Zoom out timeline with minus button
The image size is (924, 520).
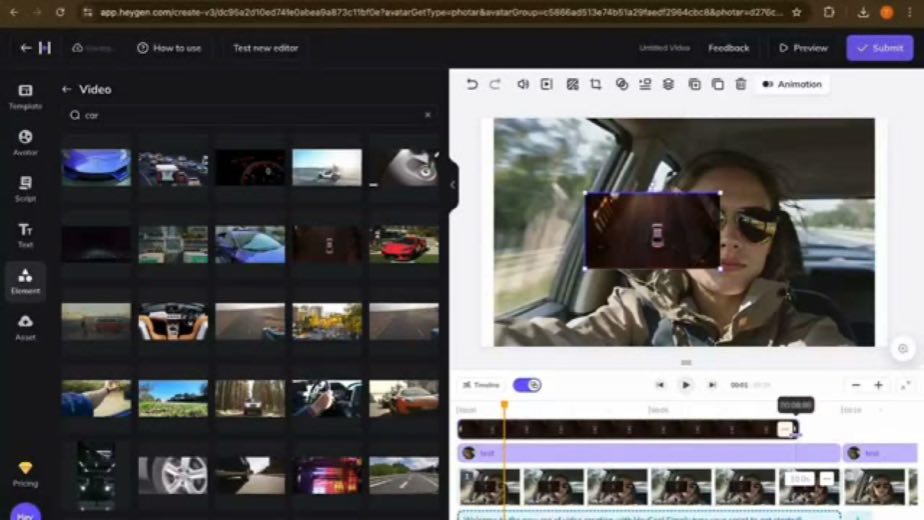coord(856,385)
